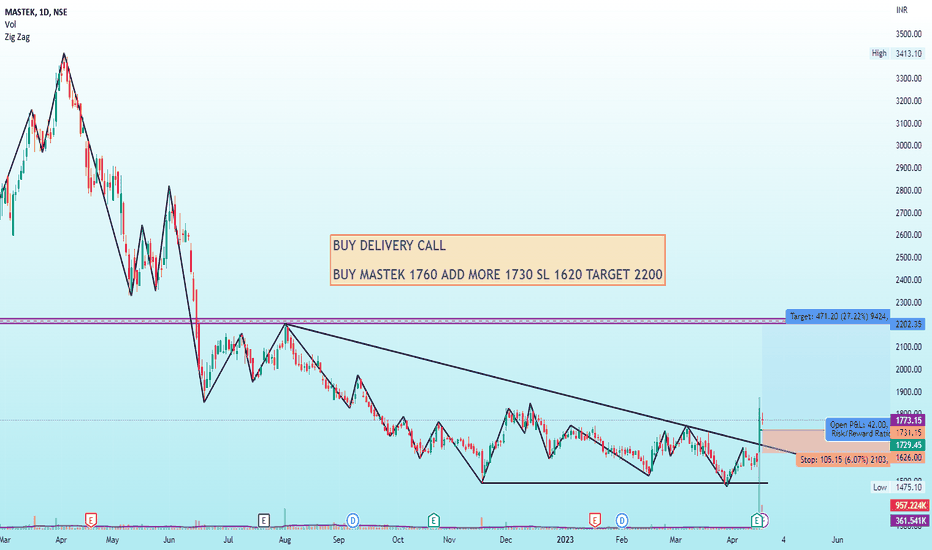
Task: Click the 2100.00 price axis tick
Action: [909, 347]
